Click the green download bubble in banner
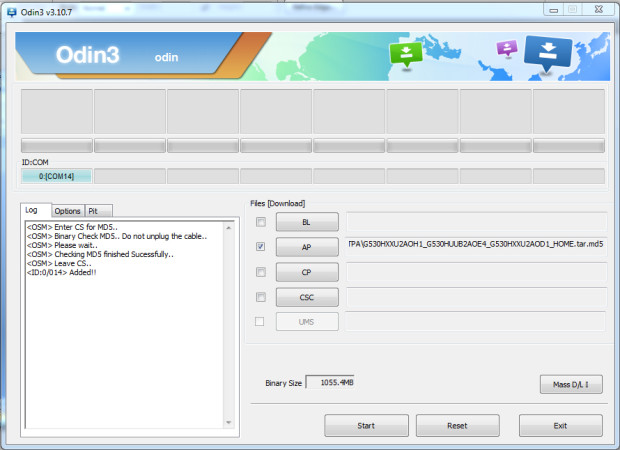Image resolution: width=620 pixels, height=450 pixels. 406,55
